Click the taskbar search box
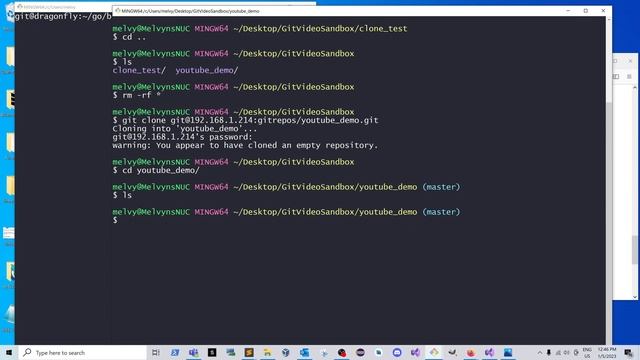Viewport: 640px width, 360px height. [x=82, y=353]
